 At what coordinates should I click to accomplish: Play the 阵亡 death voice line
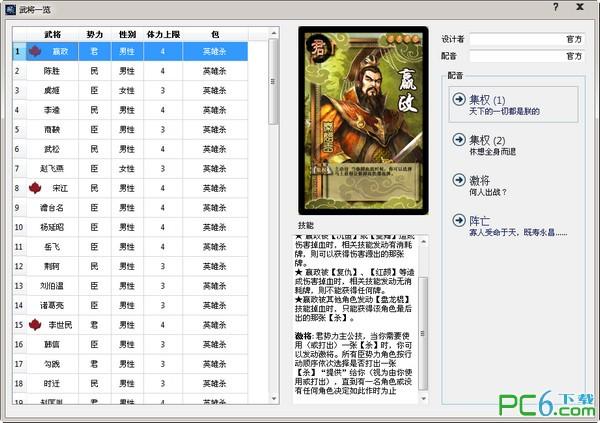(513, 225)
